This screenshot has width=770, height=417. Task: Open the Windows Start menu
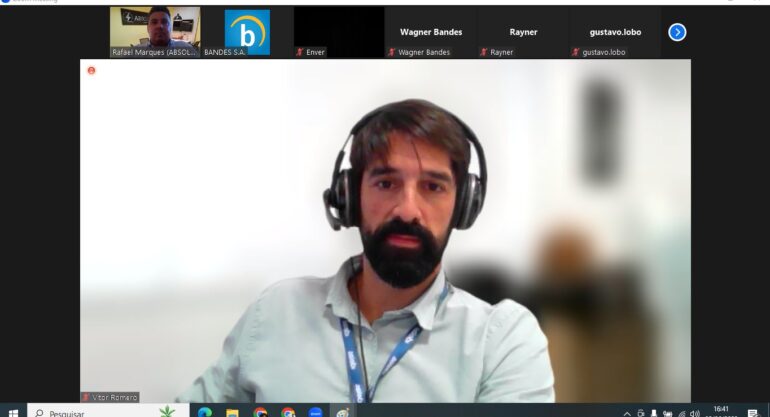(x=12, y=412)
